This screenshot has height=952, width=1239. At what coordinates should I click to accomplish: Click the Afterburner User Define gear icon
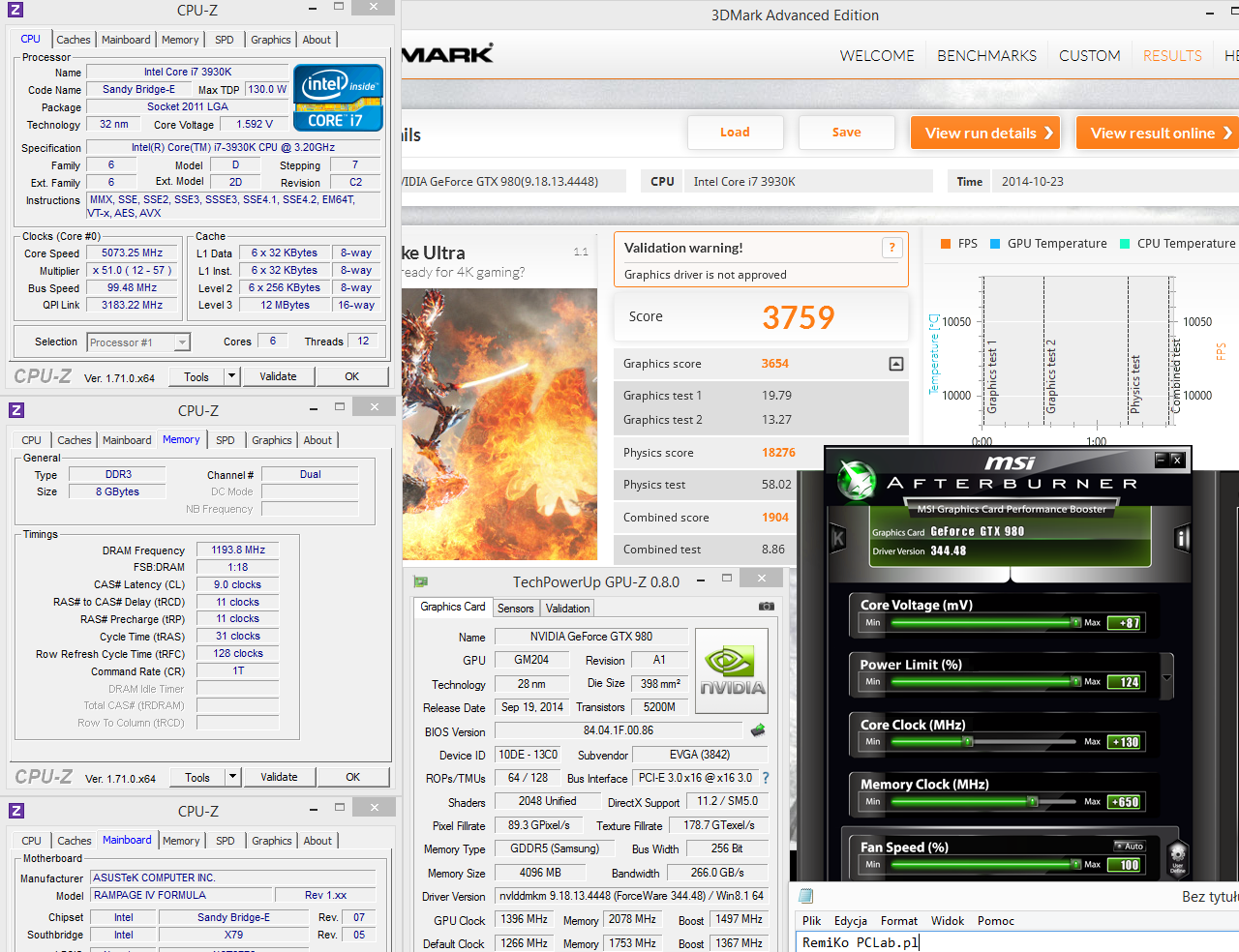(1177, 855)
